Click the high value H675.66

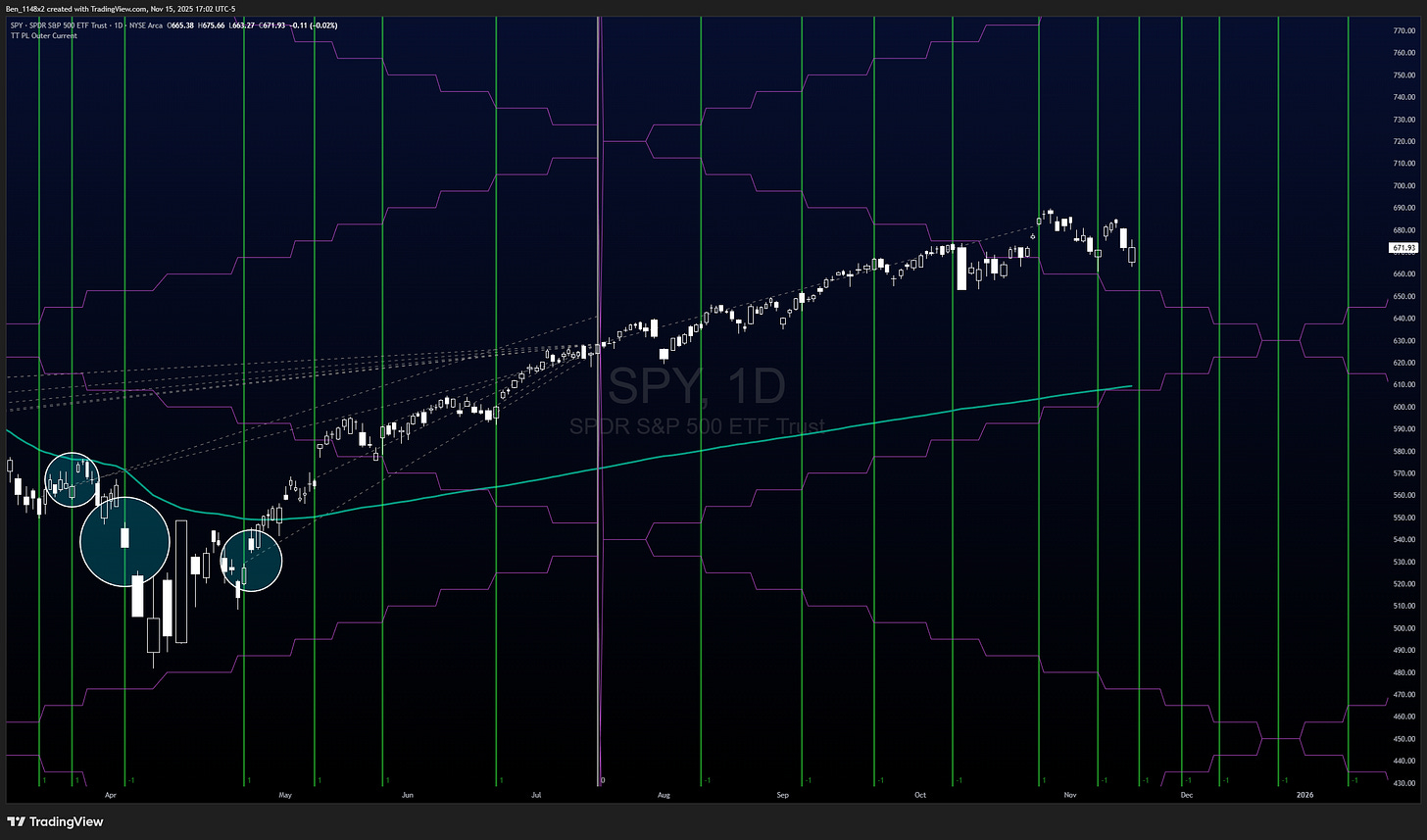211,25
